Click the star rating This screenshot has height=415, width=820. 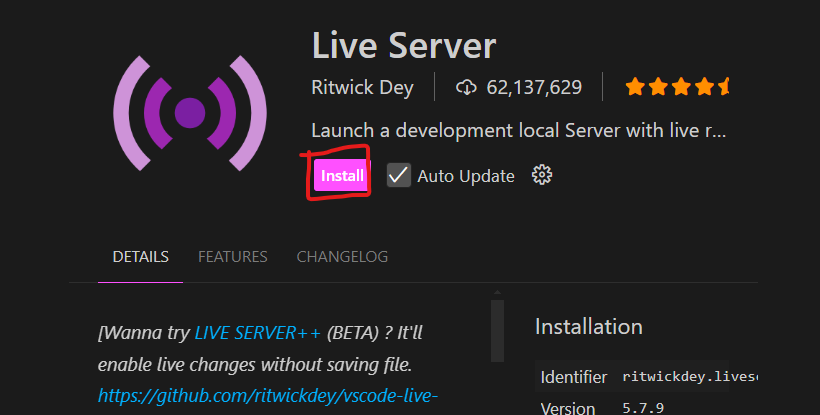click(x=677, y=87)
